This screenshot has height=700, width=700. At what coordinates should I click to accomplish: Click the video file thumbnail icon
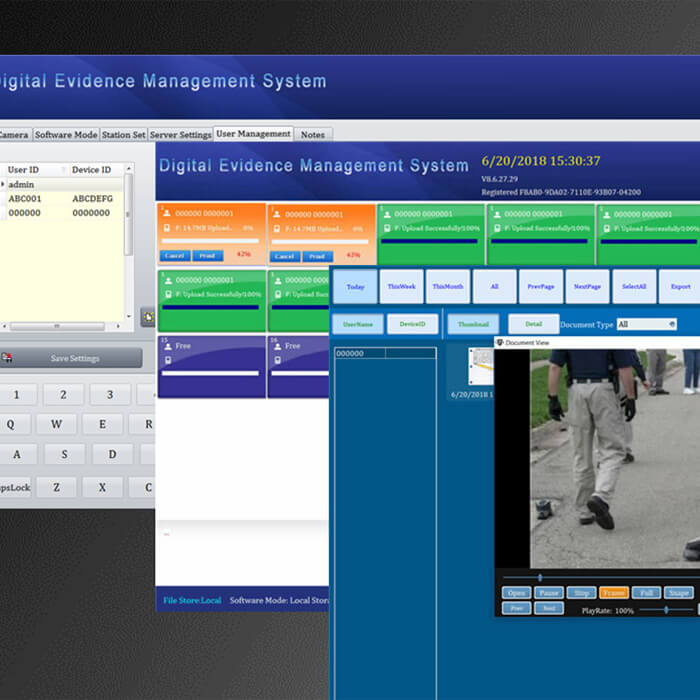(x=481, y=366)
